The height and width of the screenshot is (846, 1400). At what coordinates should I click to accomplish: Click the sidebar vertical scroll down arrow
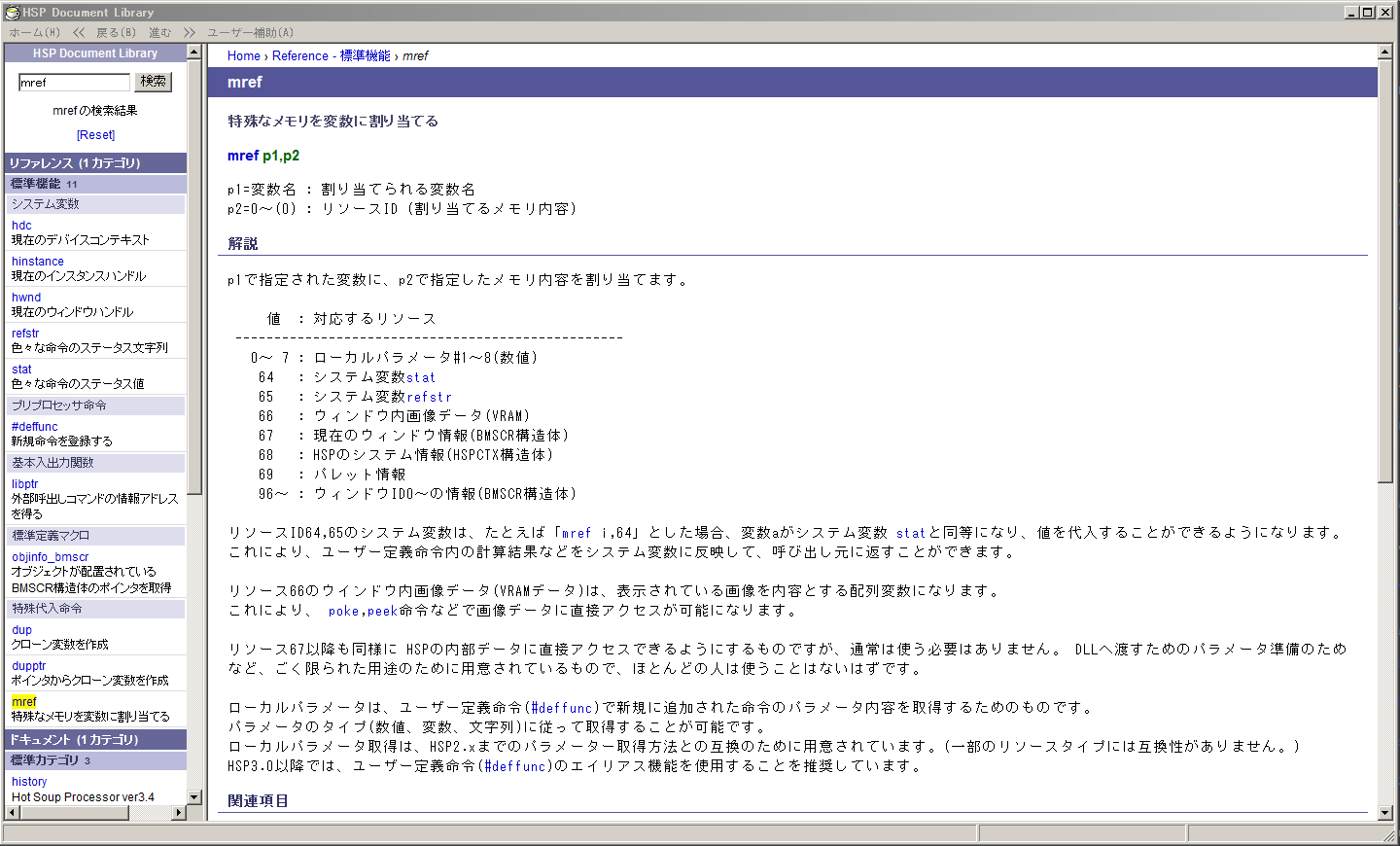pyautogui.click(x=193, y=797)
